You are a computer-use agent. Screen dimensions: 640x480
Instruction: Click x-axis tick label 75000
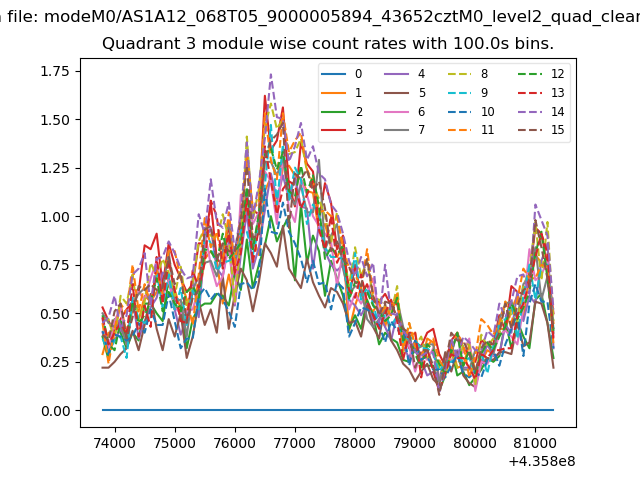coord(175,443)
